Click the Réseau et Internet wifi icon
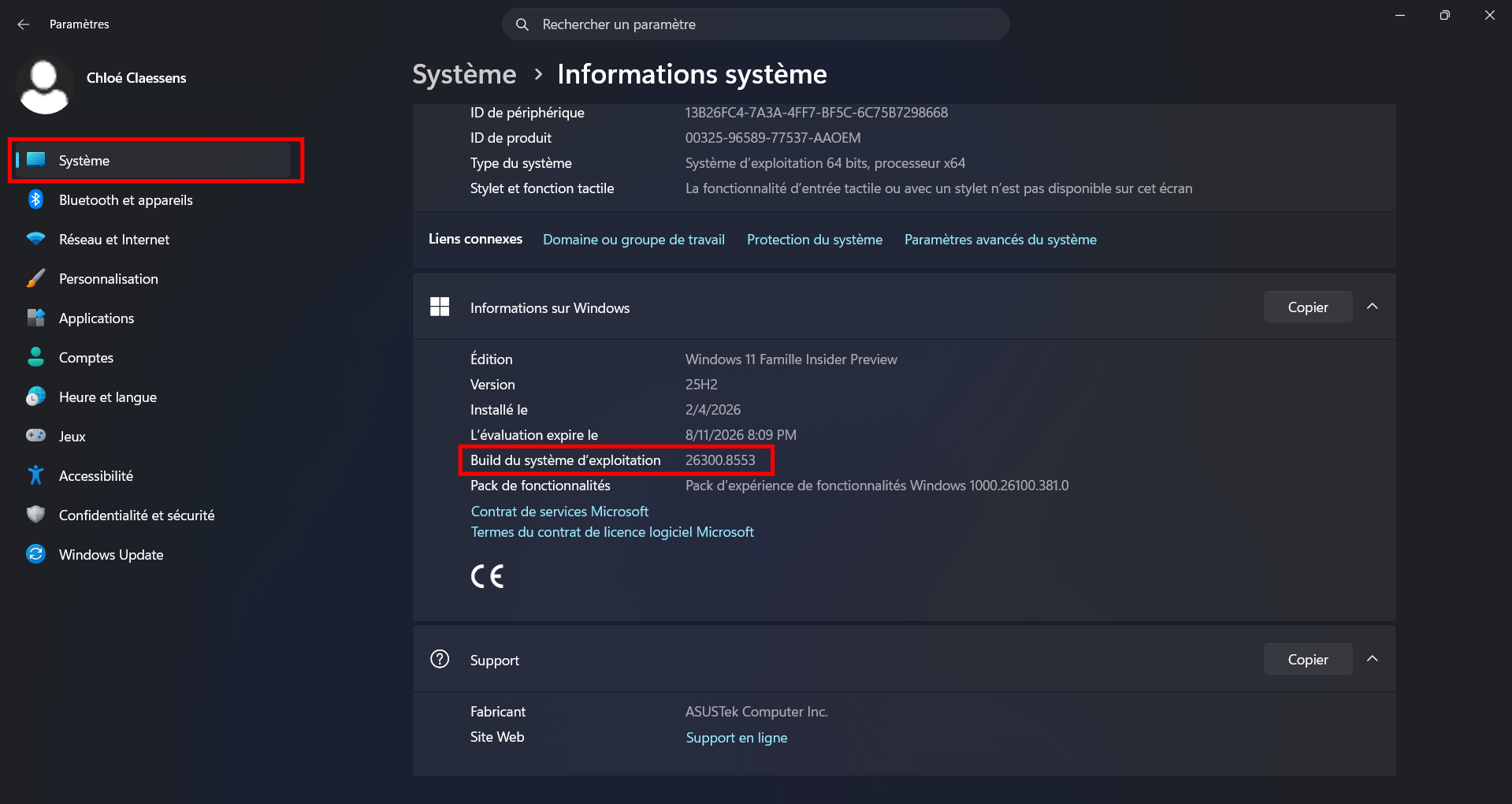This screenshot has height=804, width=1512. point(36,239)
